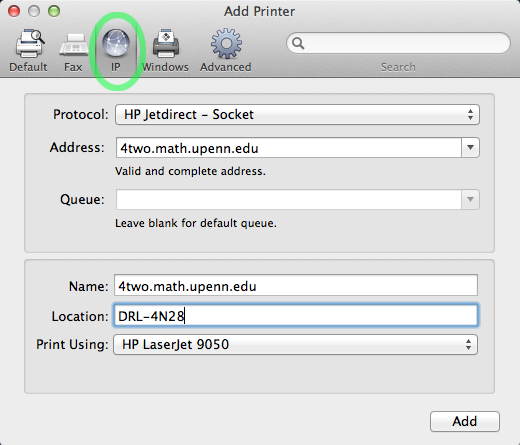
Task: Open the Print Using HP LaserJet dropdown
Action: coord(295,344)
